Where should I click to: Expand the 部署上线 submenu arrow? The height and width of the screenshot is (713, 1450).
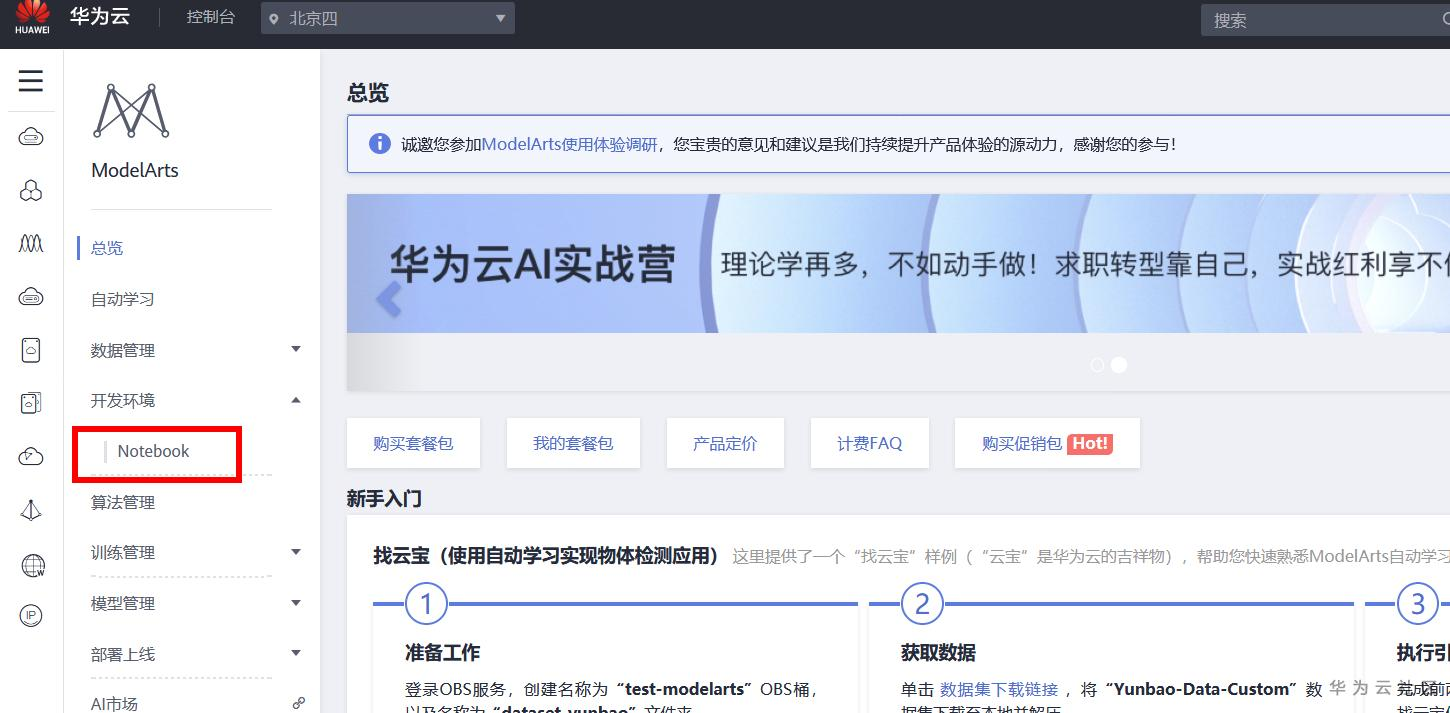295,653
